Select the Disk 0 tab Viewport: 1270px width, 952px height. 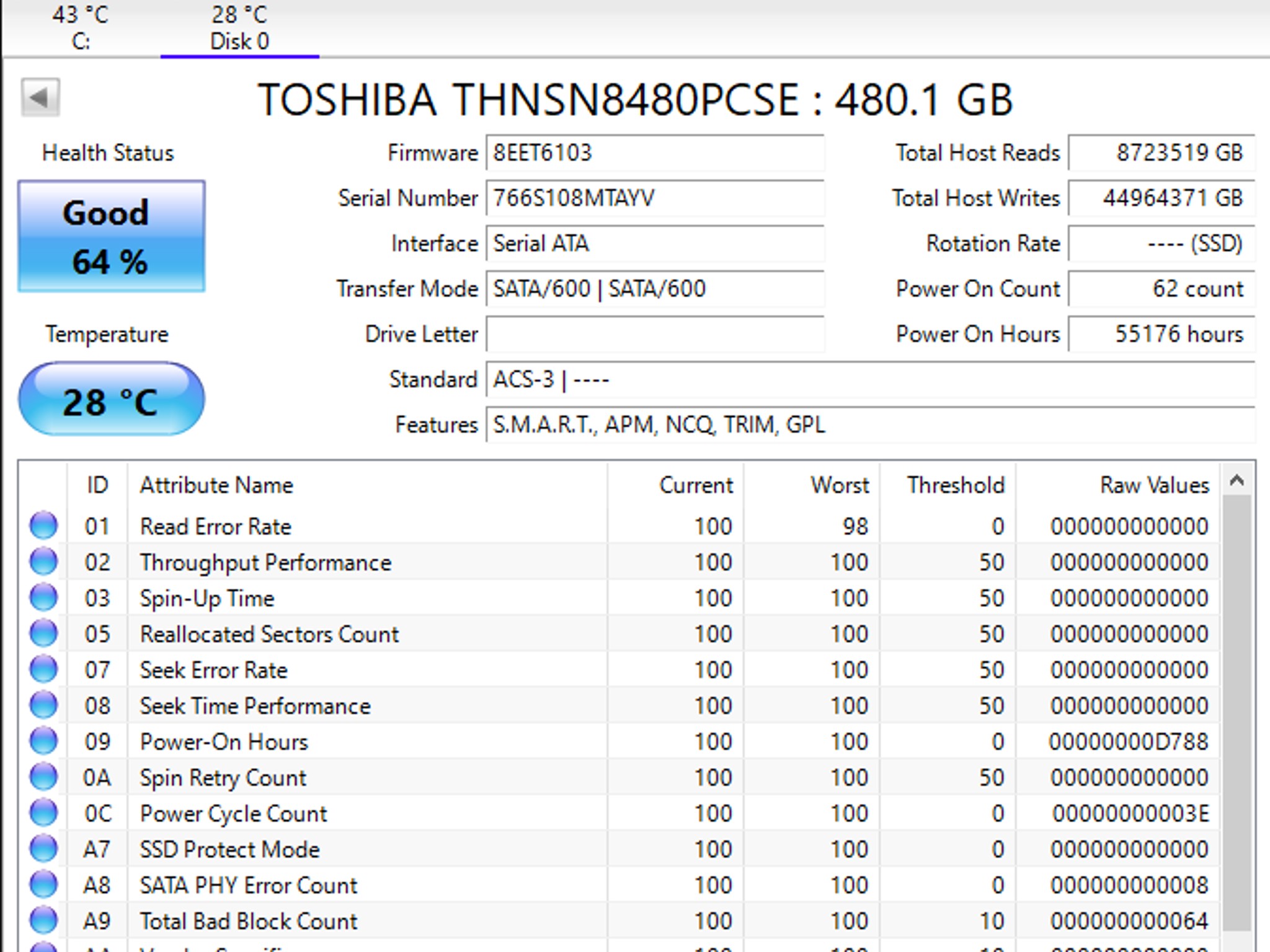click(239, 28)
